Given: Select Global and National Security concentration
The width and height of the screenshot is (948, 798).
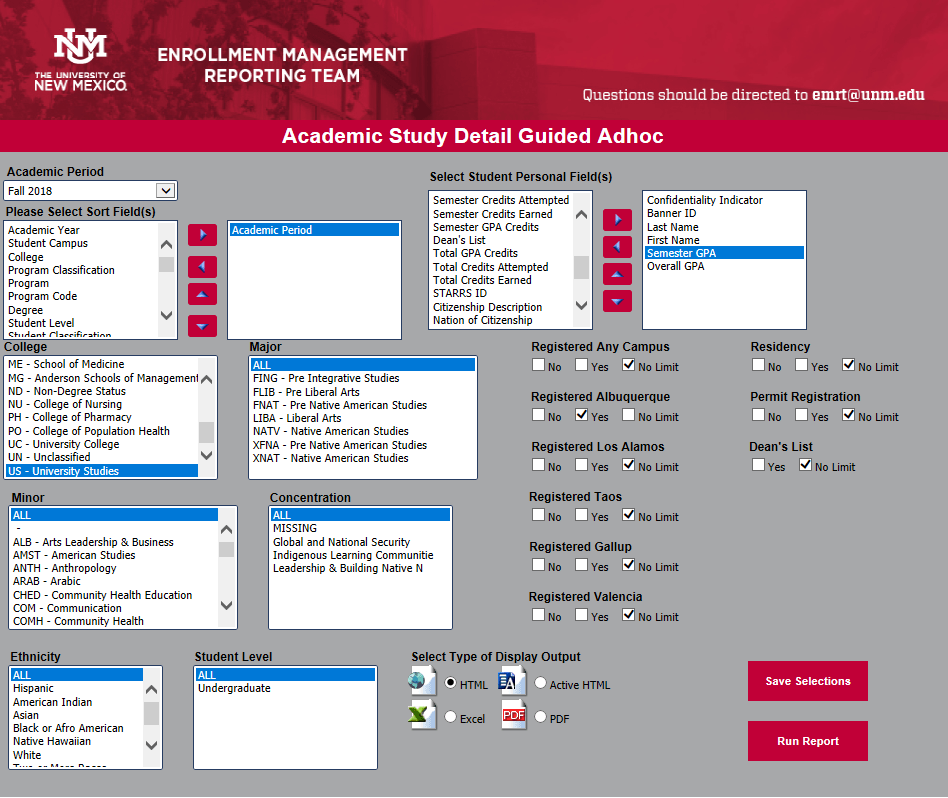Looking at the screenshot, I should pos(341,542).
